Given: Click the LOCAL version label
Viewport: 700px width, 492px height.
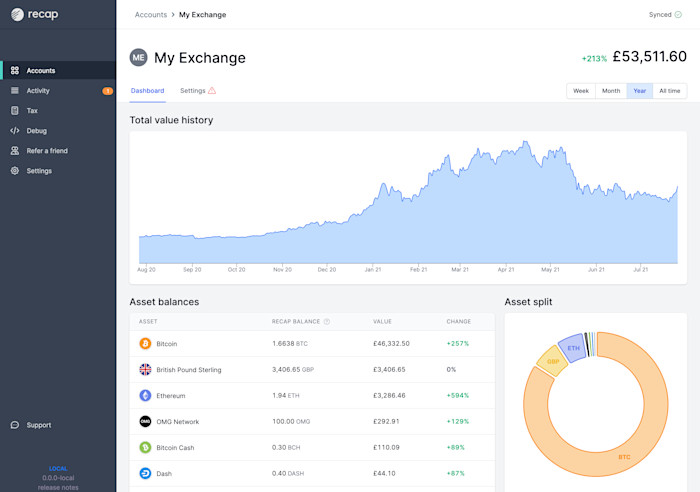Looking at the screenshot, I should click(x=58, y=468).
